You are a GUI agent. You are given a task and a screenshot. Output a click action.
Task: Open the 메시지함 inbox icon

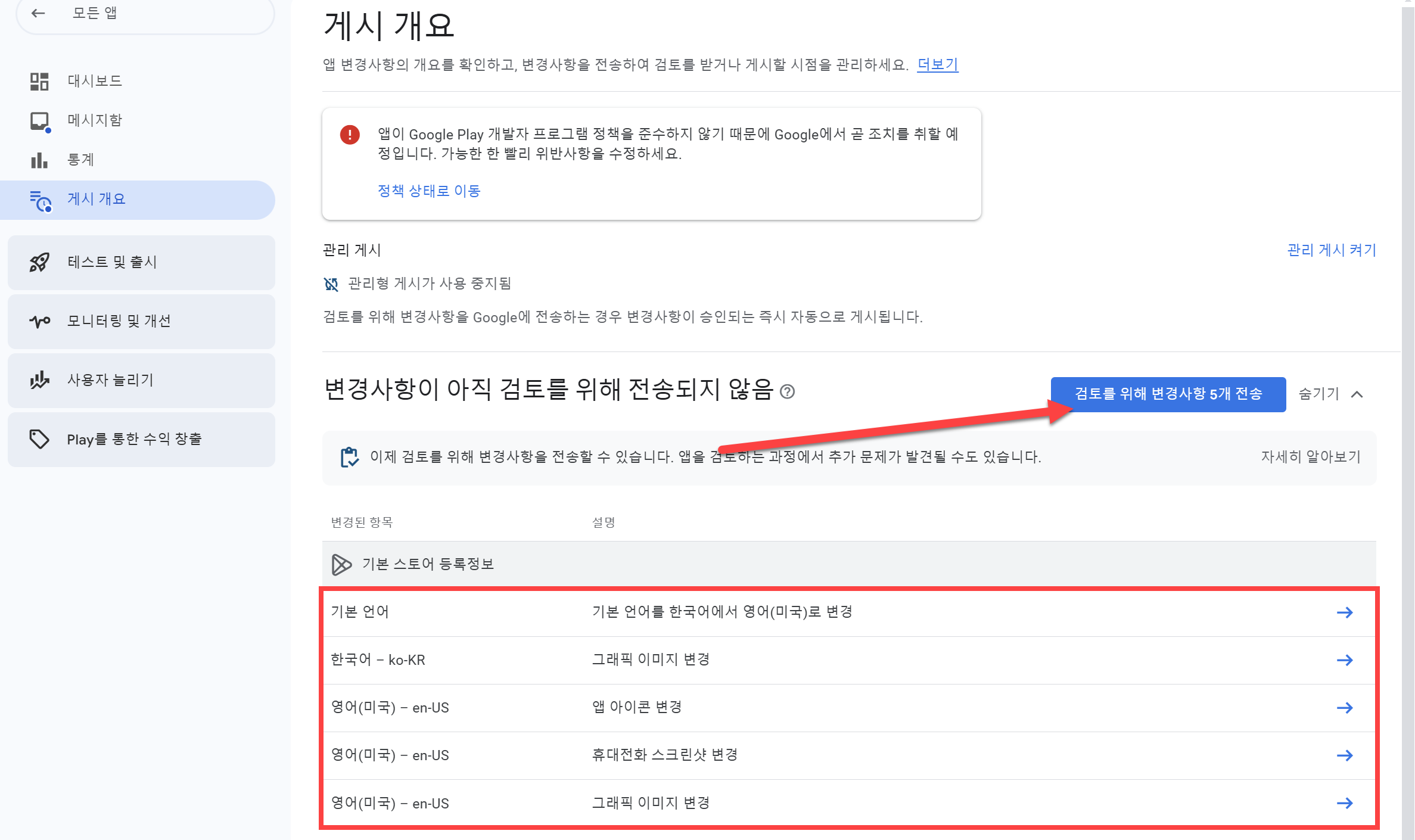point(39,121)
